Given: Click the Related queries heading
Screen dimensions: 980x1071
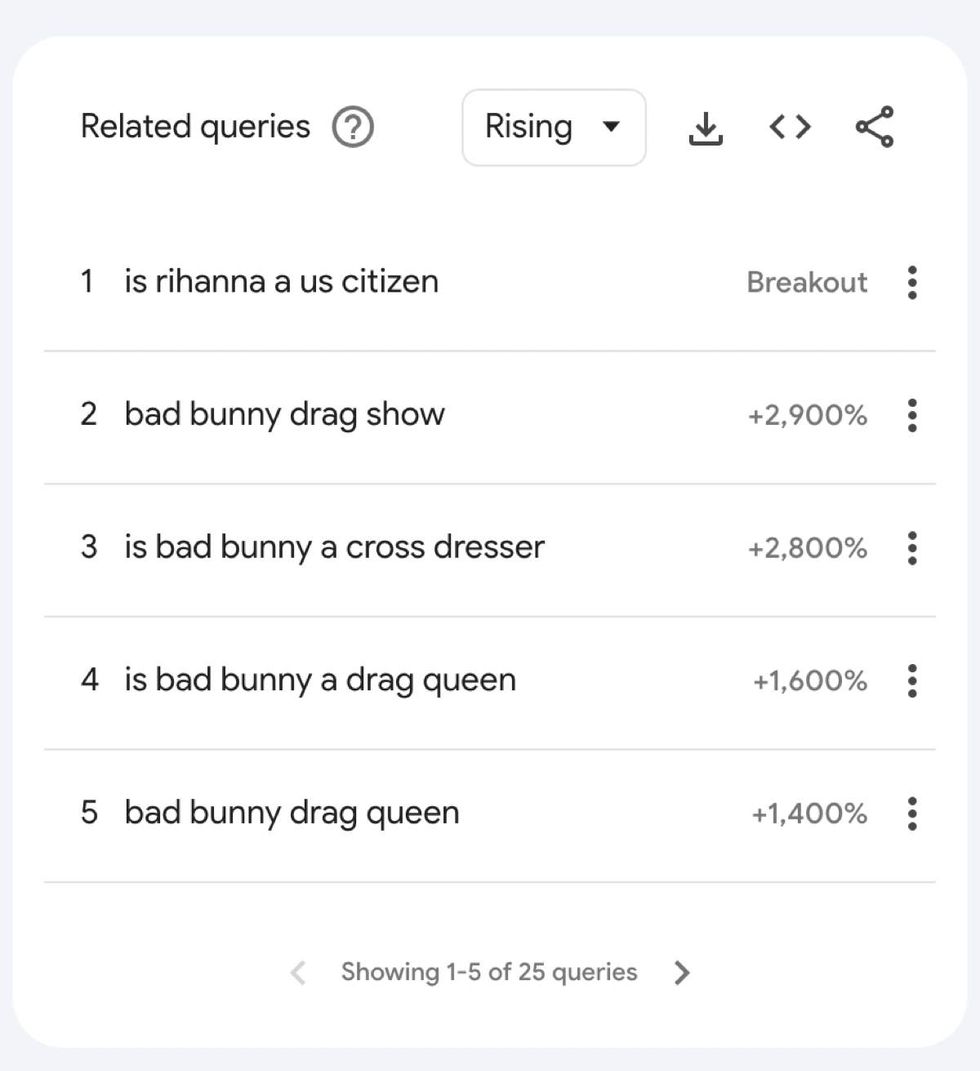Looking at the screenshot, I should (x=195, y=126).
